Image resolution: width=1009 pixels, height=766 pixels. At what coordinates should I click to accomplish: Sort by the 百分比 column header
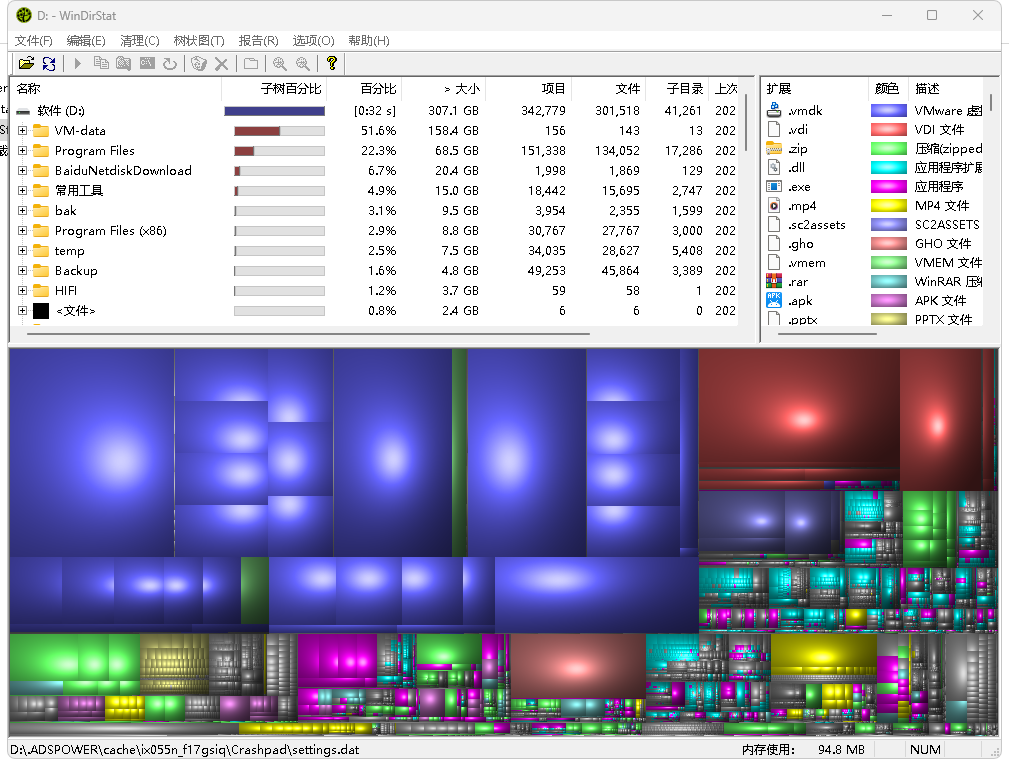point(377,89)
